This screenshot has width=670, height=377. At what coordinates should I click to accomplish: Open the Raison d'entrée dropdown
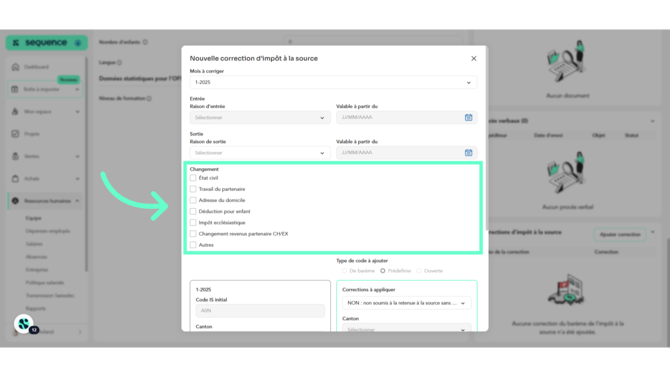pyautogui.click(x=260, y=118)
